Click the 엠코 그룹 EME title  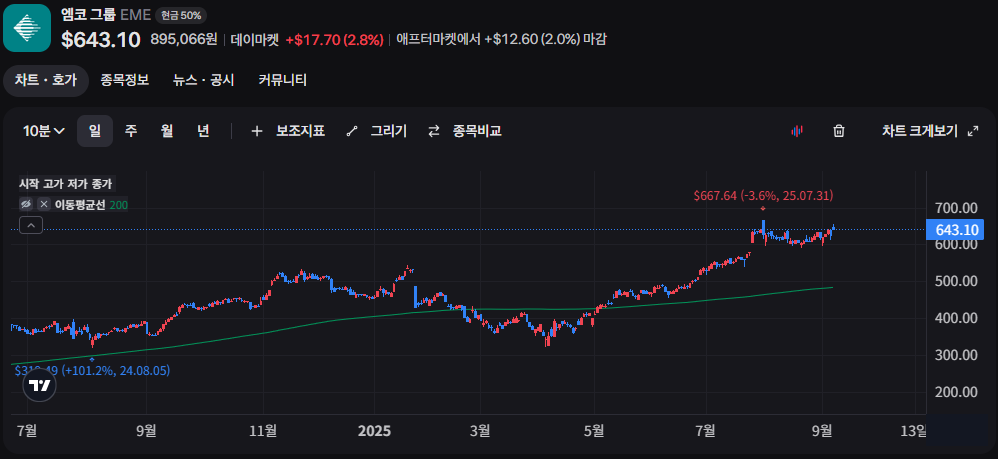point(106,14)
